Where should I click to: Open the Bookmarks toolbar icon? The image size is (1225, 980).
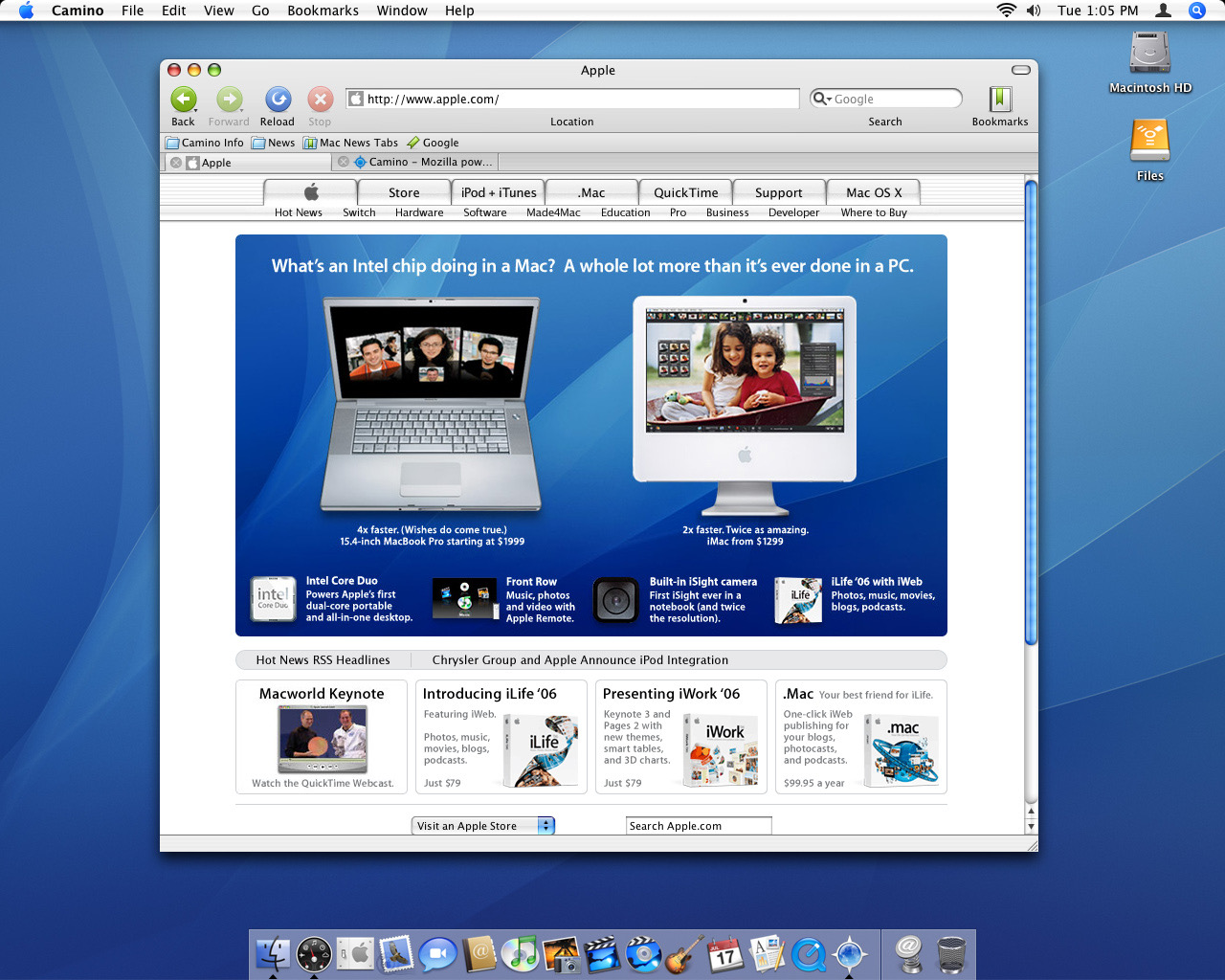1000,100
